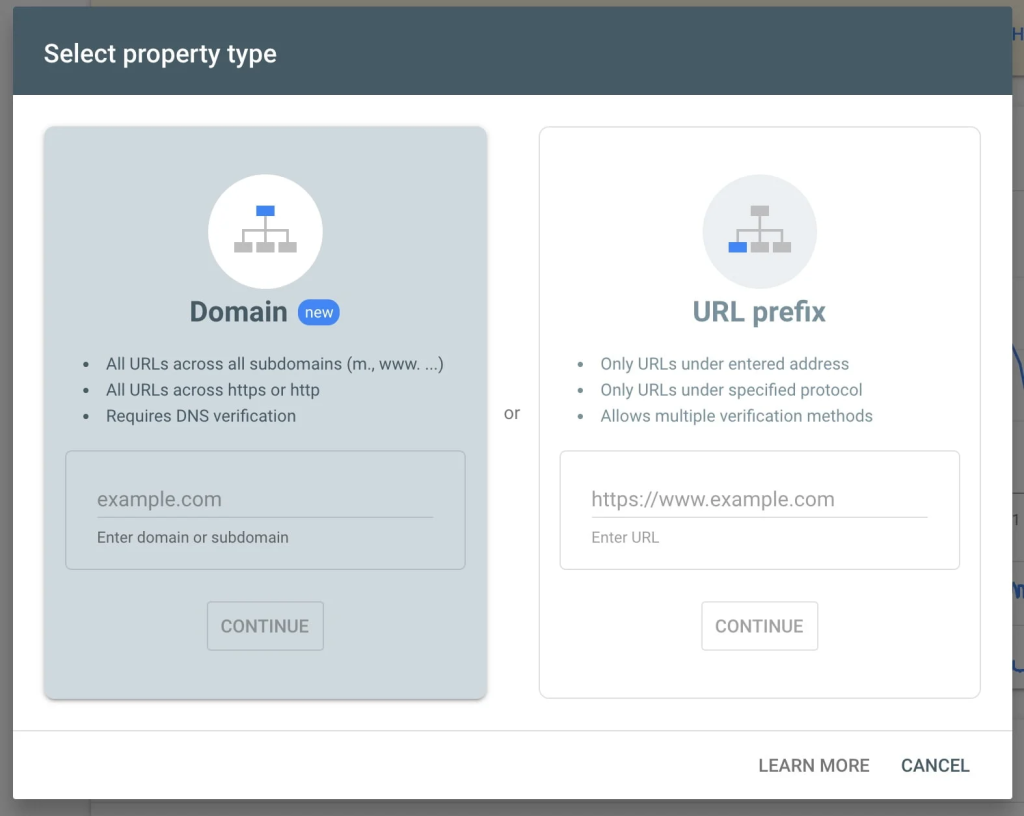The image size is (1024, 816).
Task: Click the blue 'new' badge beside Domain
Action: (x=319, y=312)
